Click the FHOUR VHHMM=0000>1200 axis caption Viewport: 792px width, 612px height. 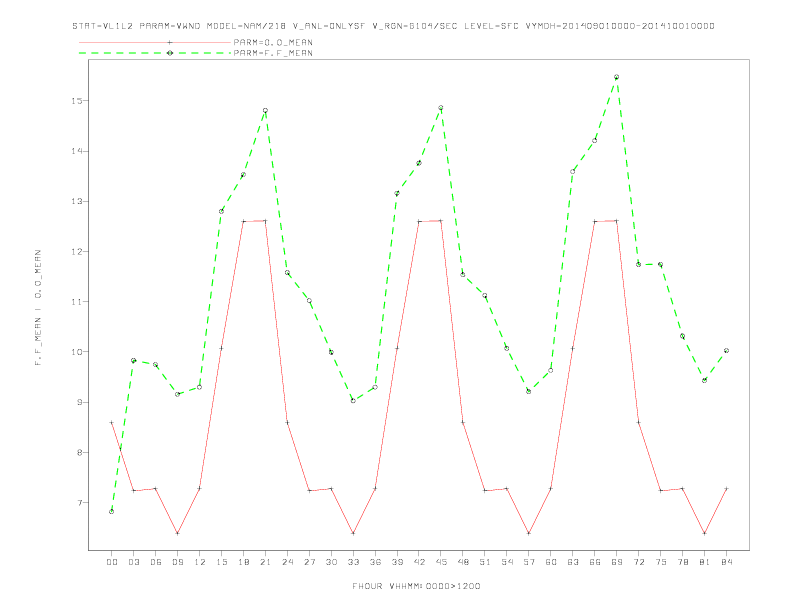(416, 586)
